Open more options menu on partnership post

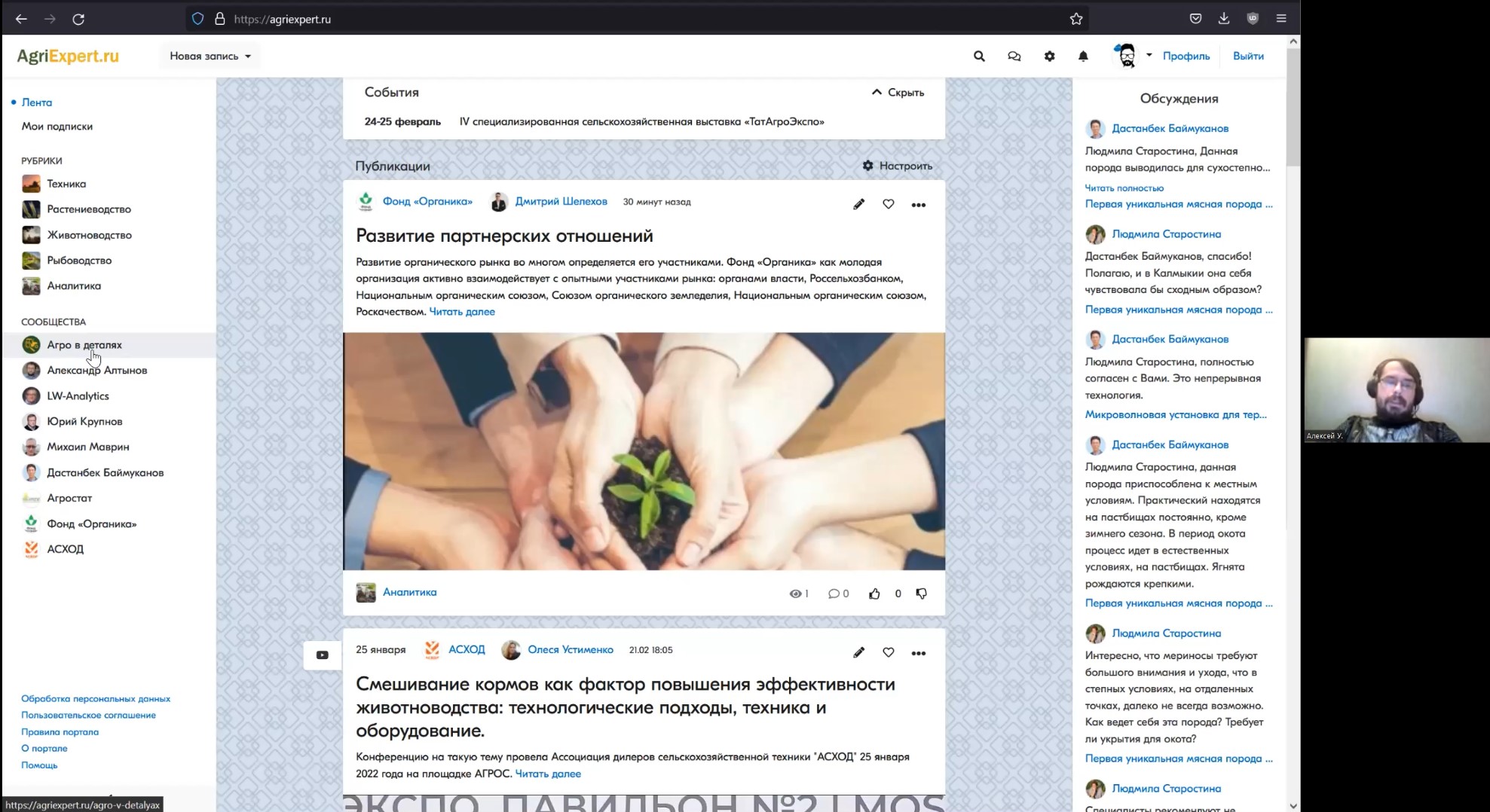pos(918,205)
